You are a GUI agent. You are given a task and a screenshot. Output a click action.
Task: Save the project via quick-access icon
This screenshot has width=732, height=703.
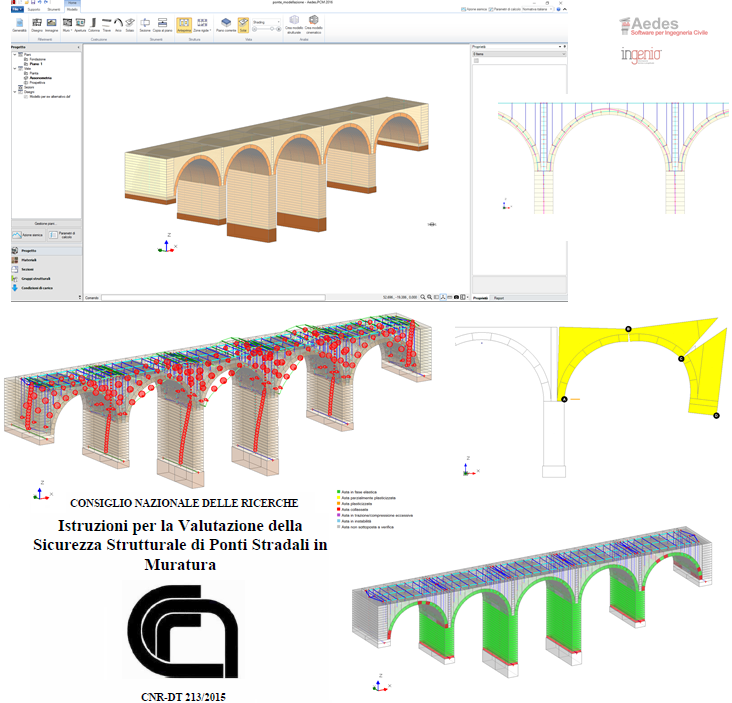coord(33,2)
